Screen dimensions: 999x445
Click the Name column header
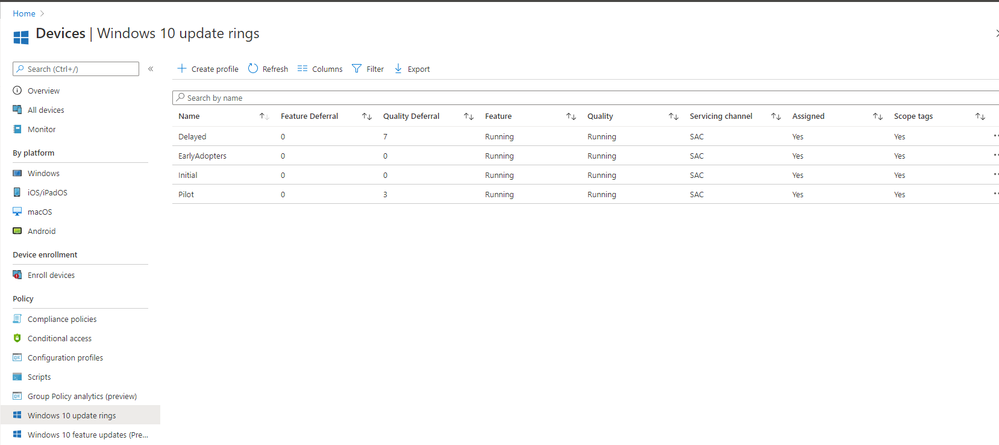(189, 116)
